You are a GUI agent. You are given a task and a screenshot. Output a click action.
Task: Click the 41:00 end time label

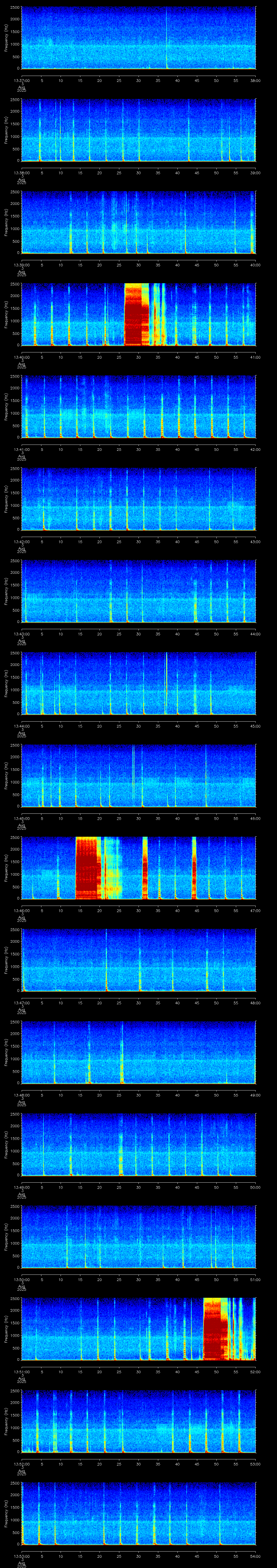point(255,357)
